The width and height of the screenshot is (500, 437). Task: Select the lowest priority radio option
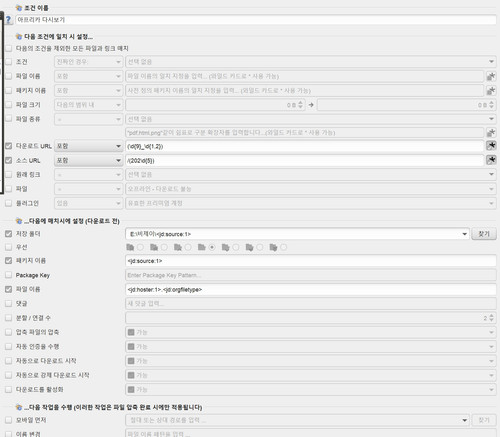click(x=140, y=247)
